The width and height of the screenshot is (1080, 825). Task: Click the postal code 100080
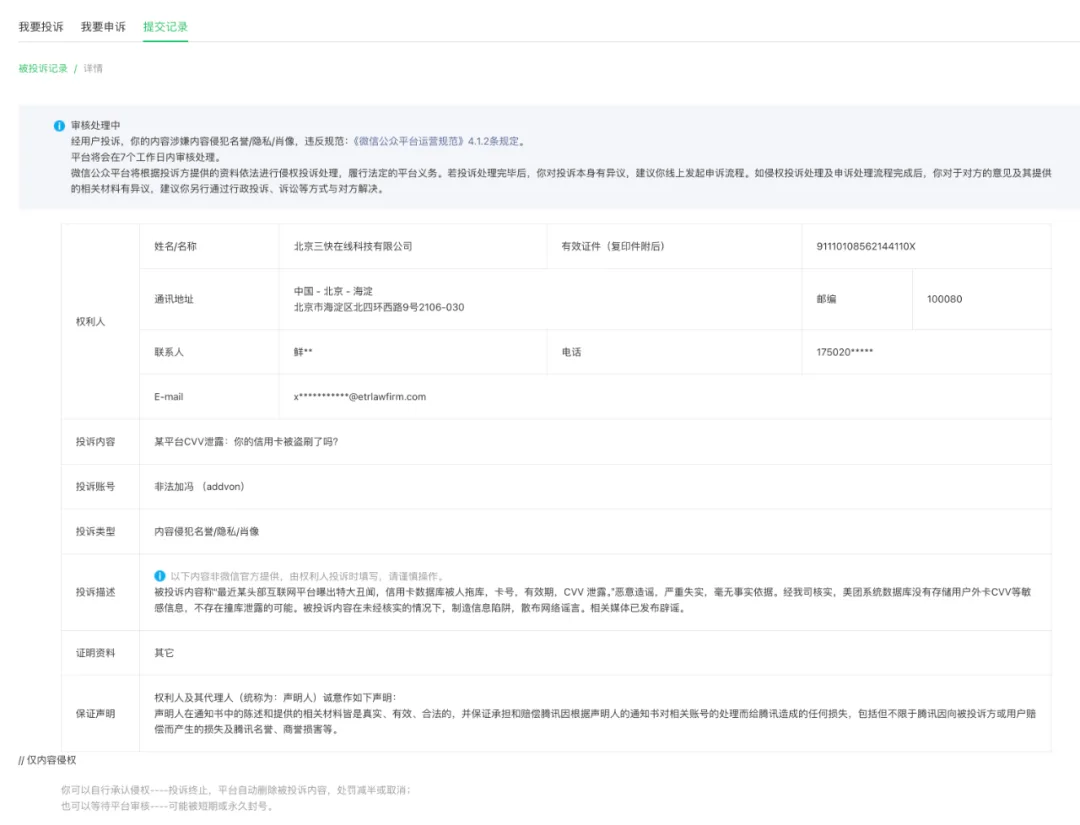[944, 299]
